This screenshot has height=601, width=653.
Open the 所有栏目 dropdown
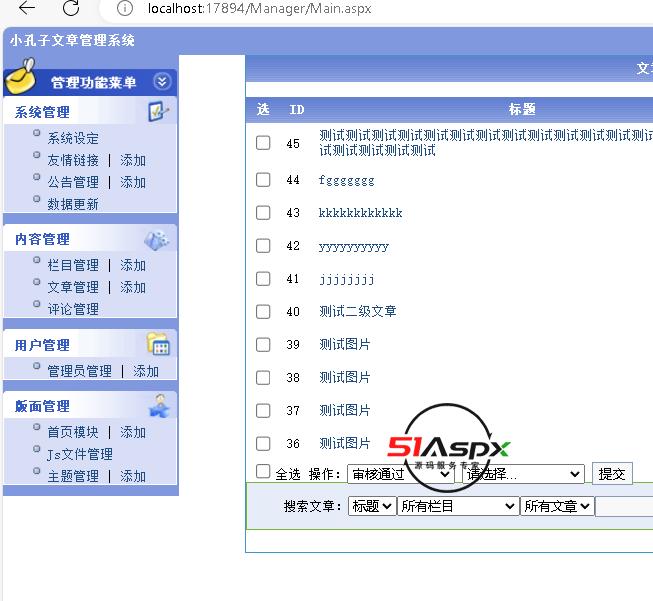458,506
